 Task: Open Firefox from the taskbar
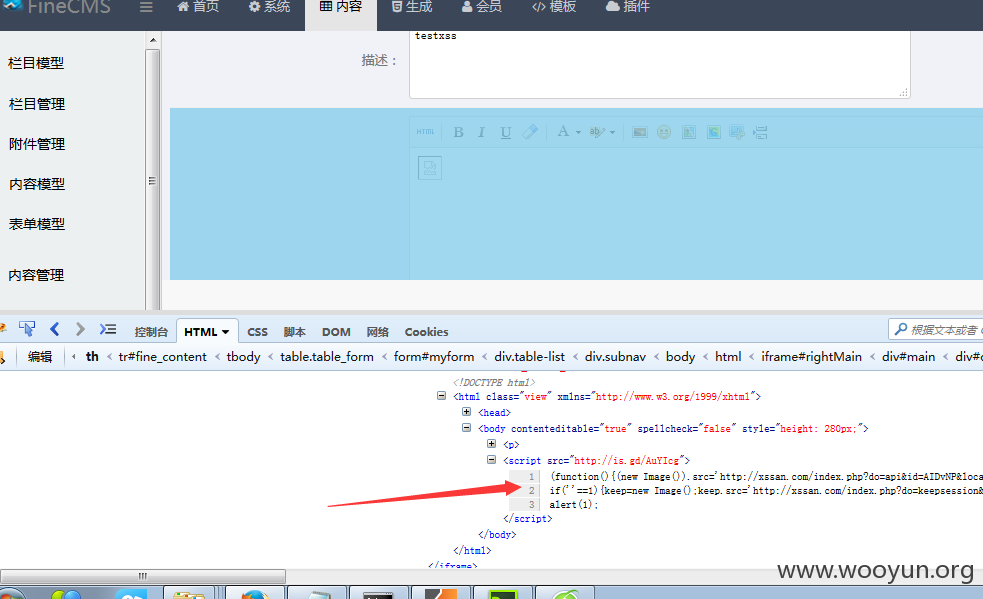[255, 593]
